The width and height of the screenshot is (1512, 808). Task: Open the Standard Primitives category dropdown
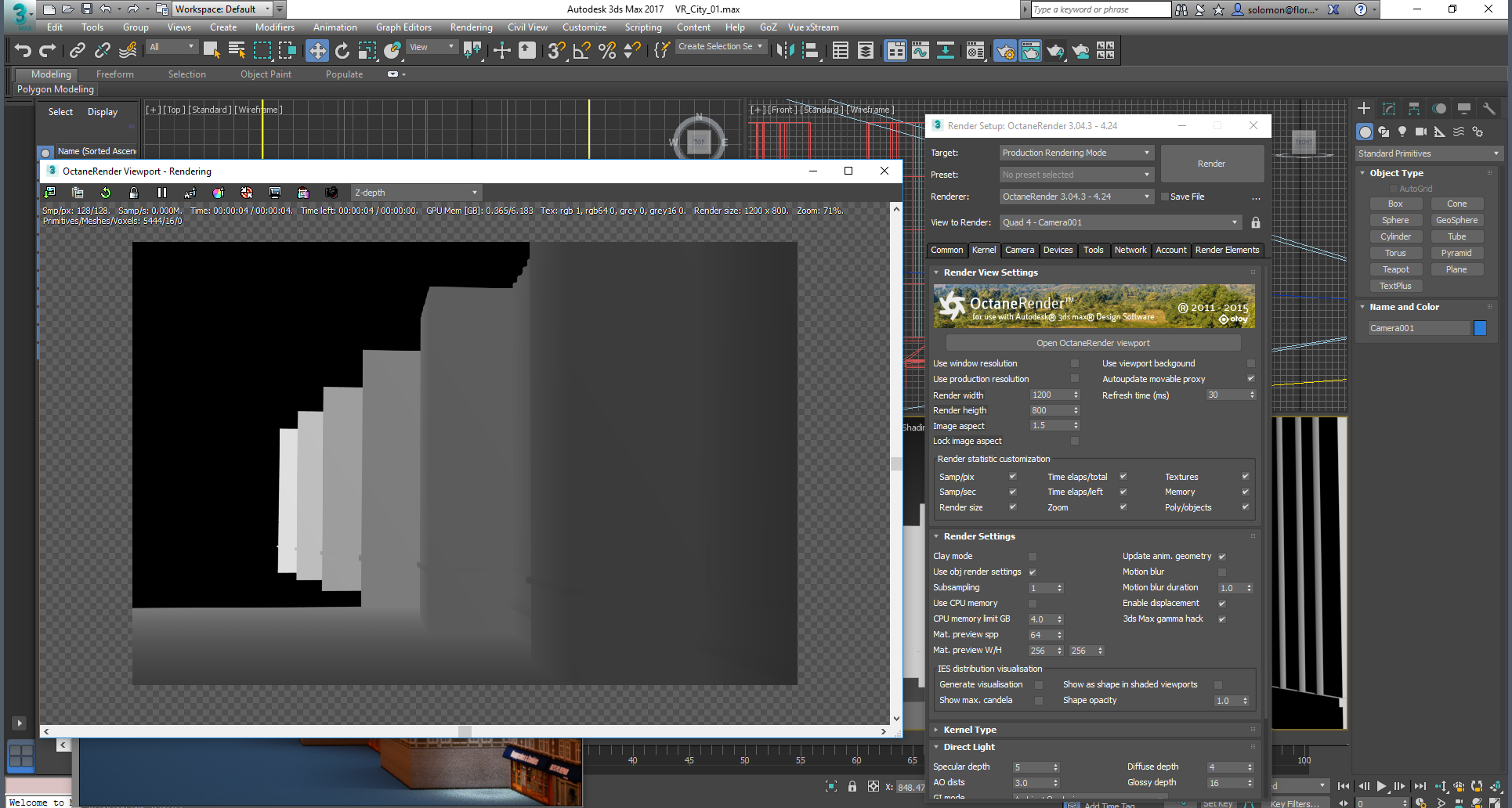point(1428,153)
